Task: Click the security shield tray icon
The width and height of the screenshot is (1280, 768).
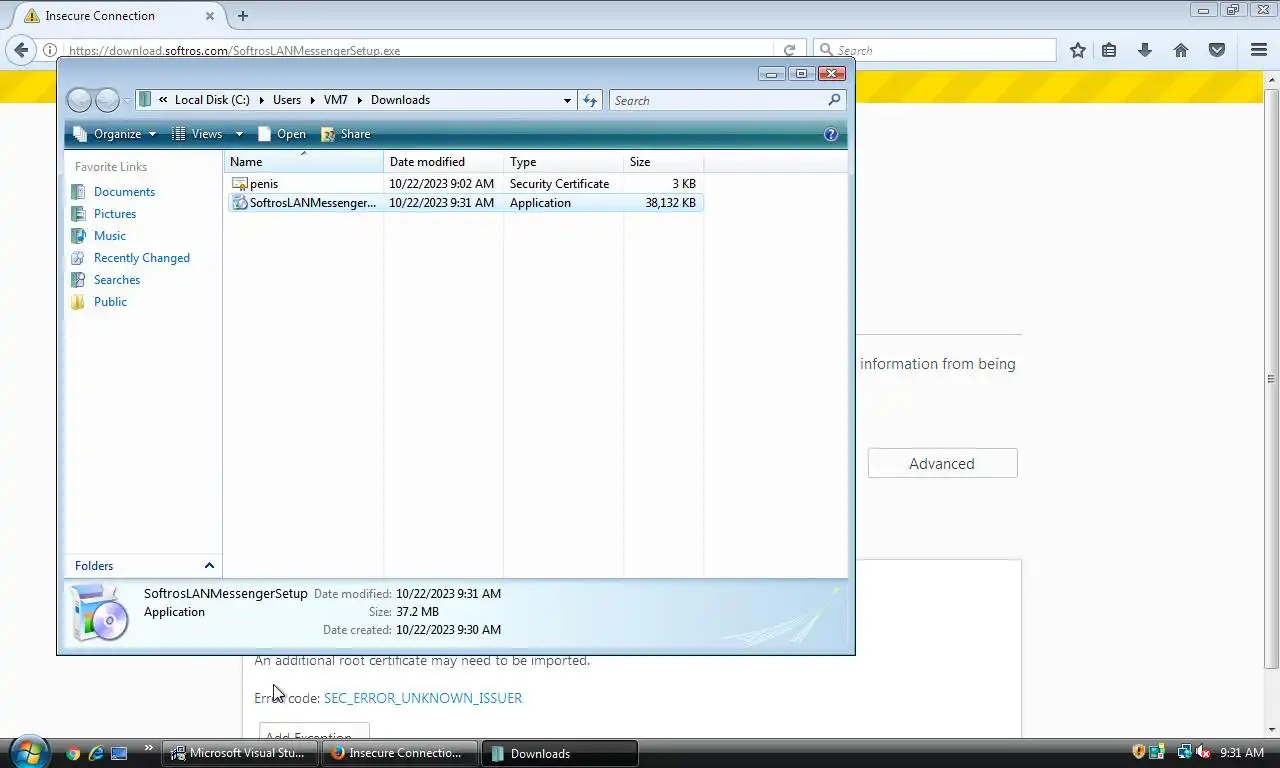Action: [1138, 752]
